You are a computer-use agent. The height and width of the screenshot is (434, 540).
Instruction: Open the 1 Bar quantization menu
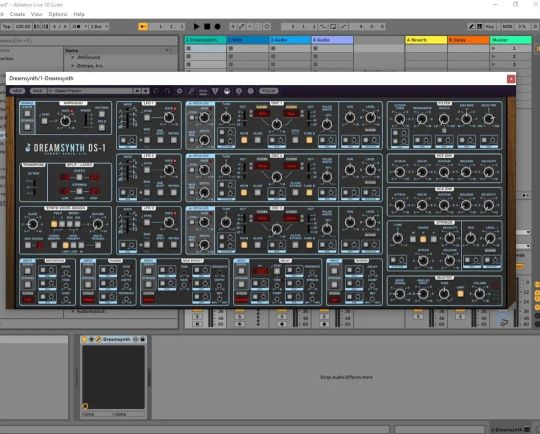coord(99,27)
